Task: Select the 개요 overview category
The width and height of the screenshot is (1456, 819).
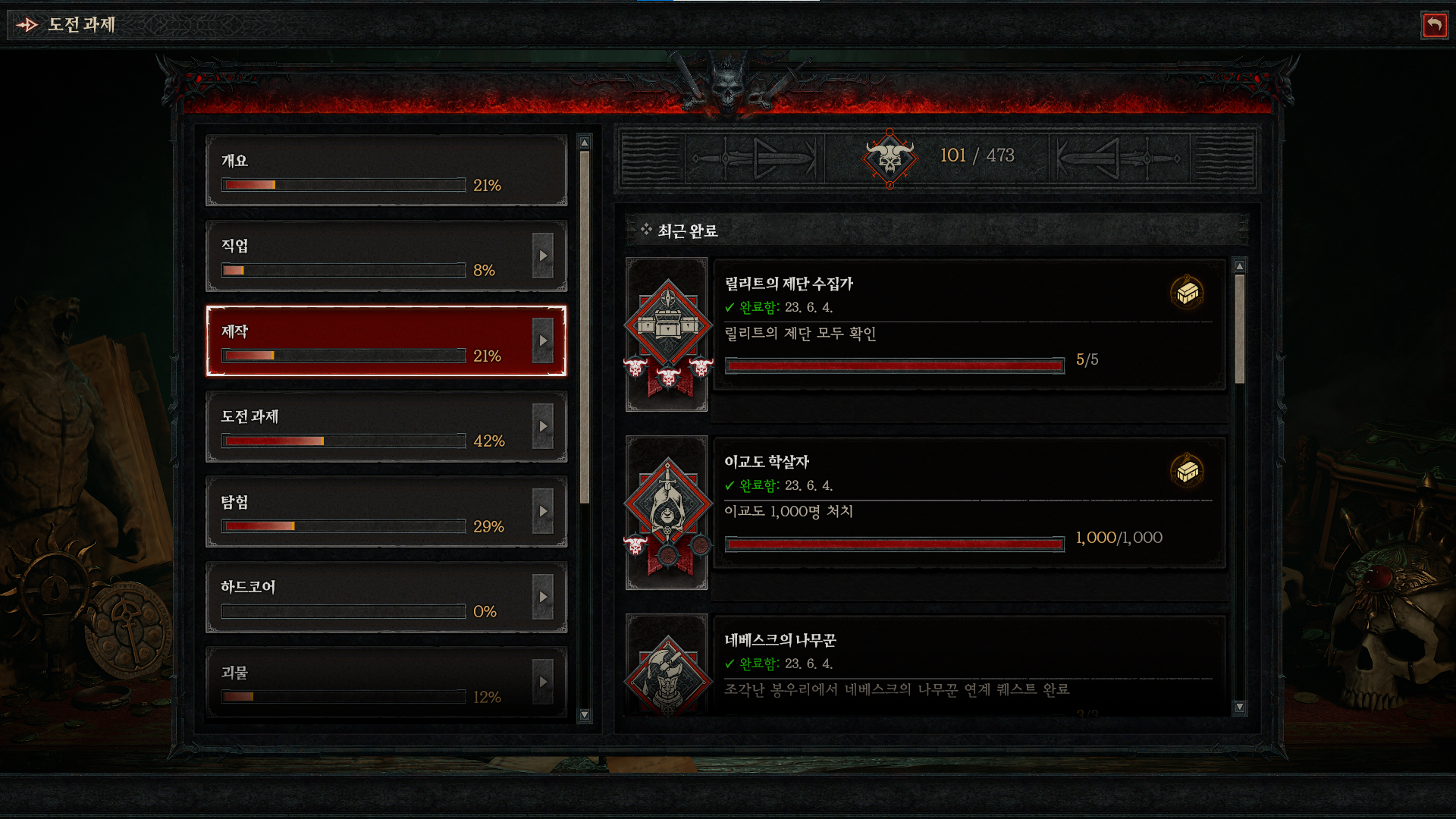Action: click(387, 171)
